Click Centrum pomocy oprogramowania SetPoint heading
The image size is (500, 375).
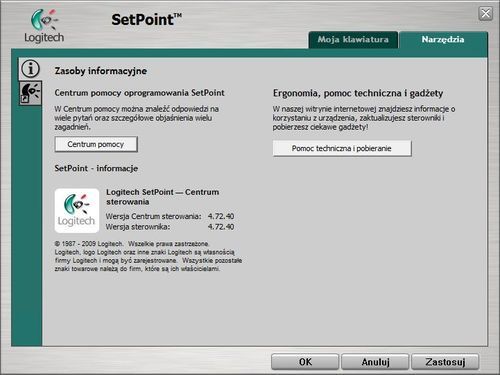(139, 93)
